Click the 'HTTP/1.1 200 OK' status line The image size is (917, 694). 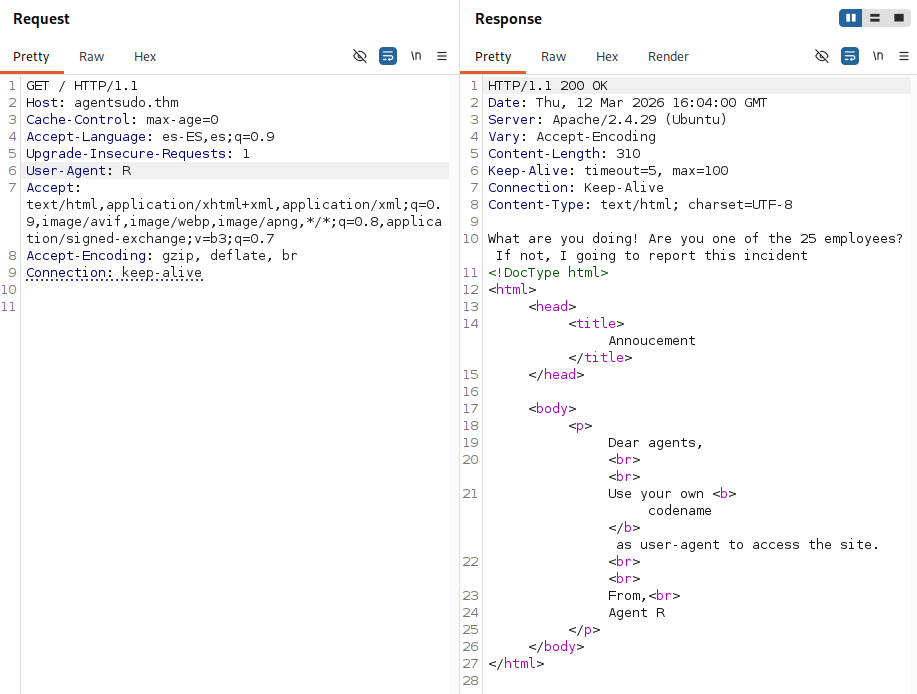[547, 86]
